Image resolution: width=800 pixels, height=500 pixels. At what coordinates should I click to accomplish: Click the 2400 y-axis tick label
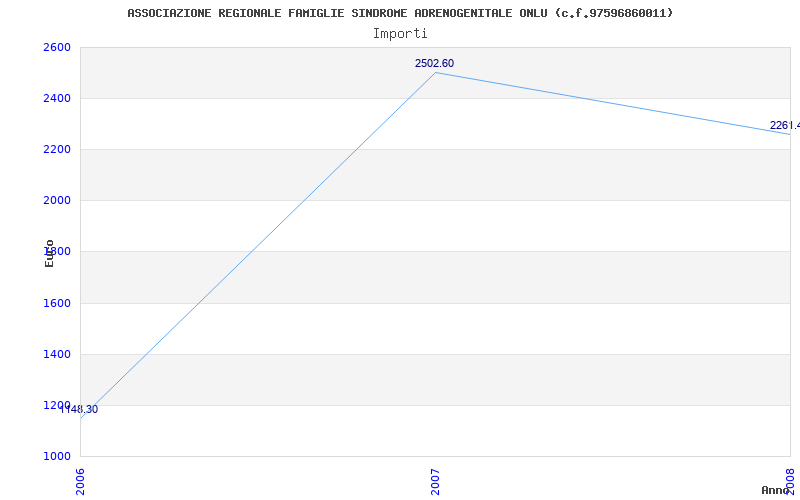click(x=57, y=98)
